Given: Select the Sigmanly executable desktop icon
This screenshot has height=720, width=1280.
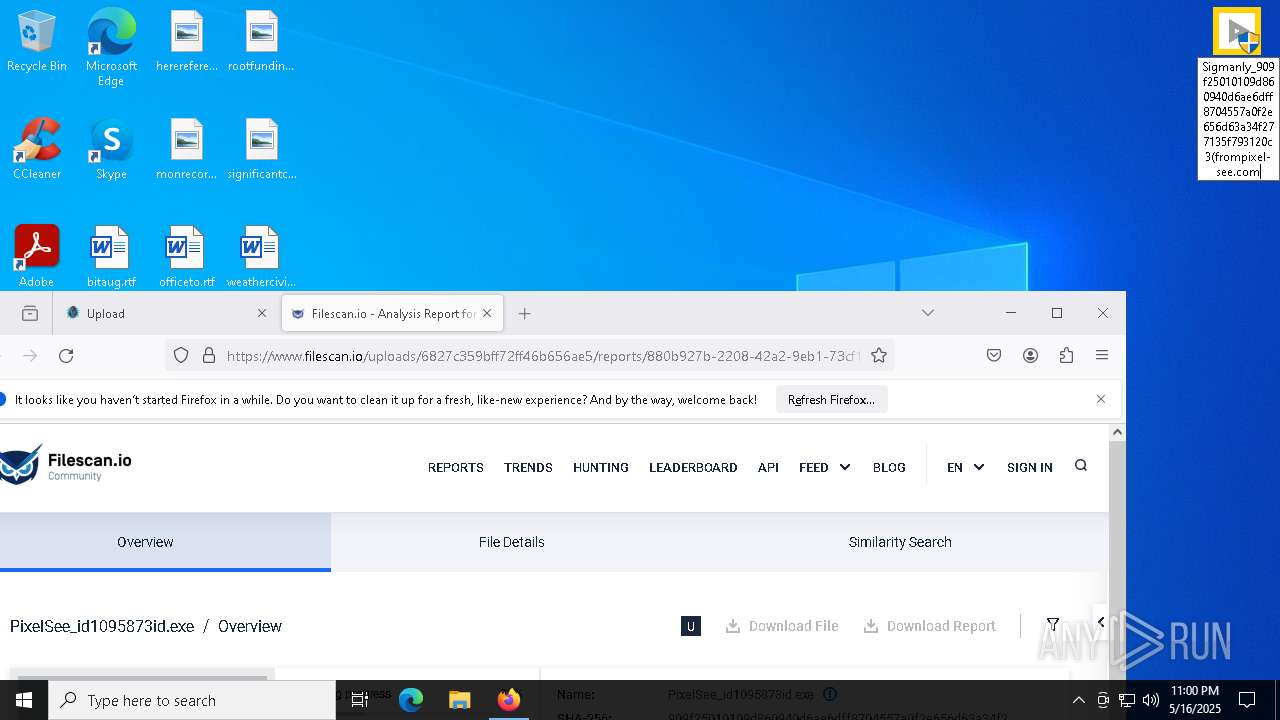Looking at the screenshot, I should click(x=1237, y=31).
